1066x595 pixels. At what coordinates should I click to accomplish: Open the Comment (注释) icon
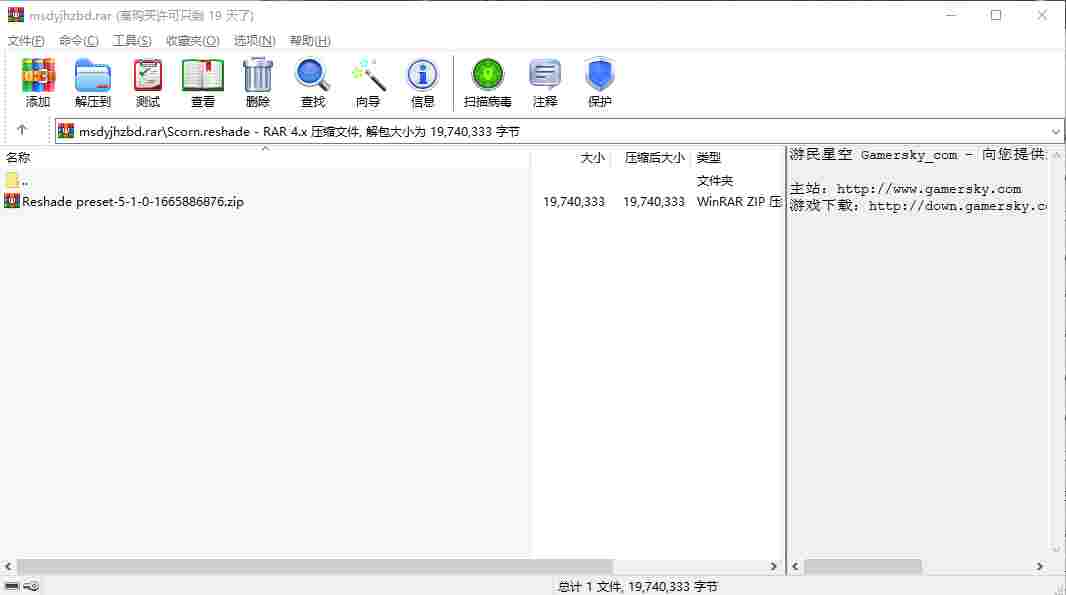(545, 82)
